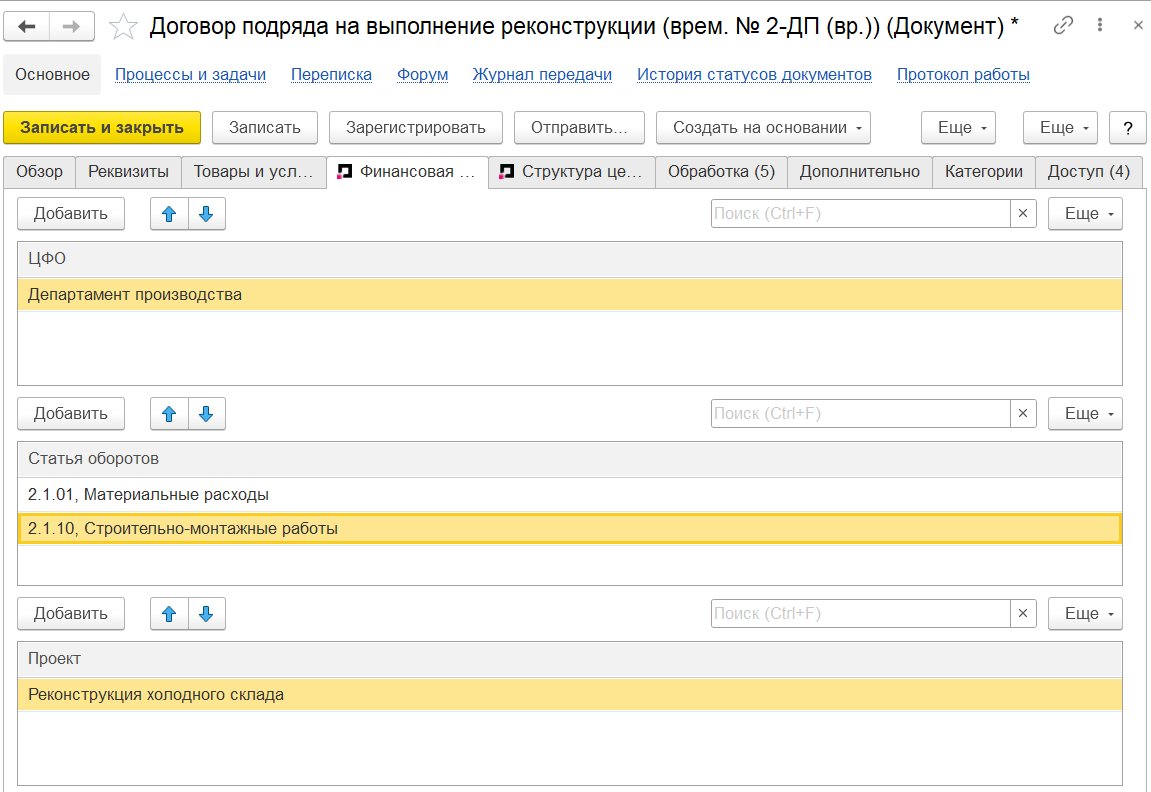Open the Дополнительно tab
This screenshot has height=792, width=1151.
click(x=860, y=172)
